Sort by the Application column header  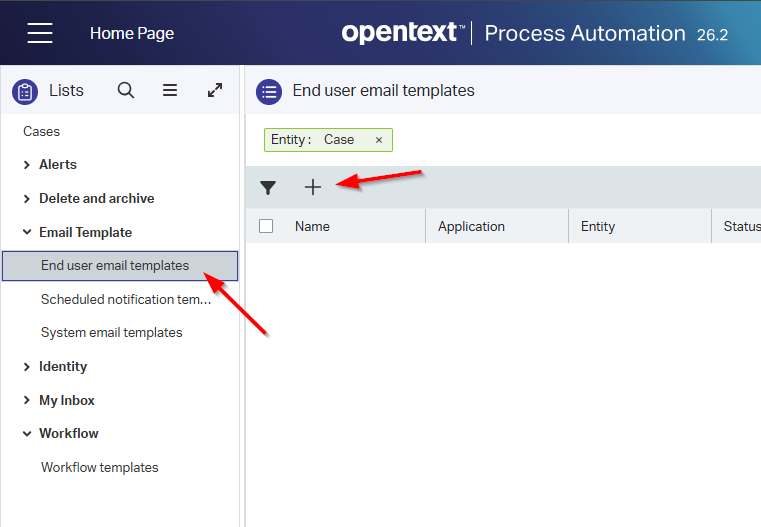click(x=471, y=227)
